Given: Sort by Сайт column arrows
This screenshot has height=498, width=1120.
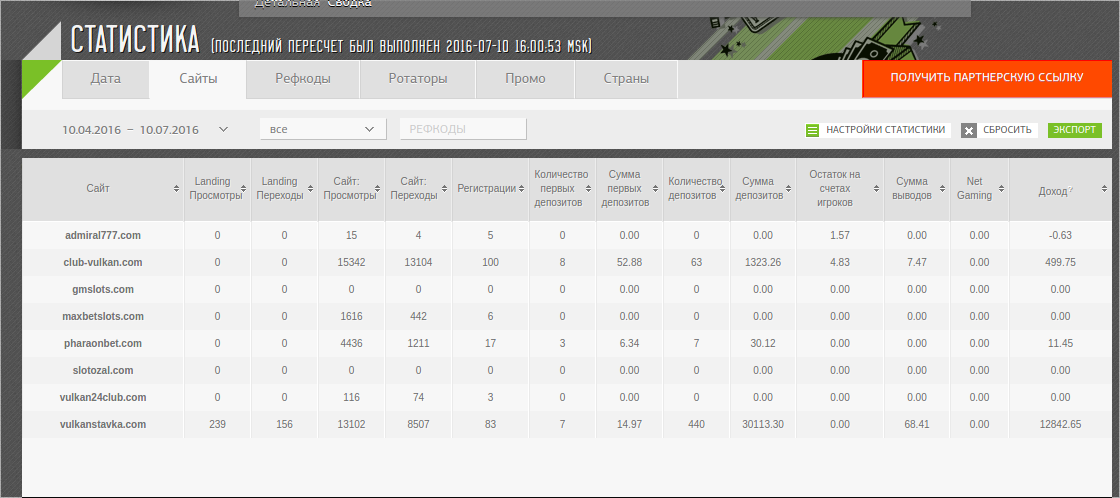Looking at the screenshot, I should click(x=176, y=189).
